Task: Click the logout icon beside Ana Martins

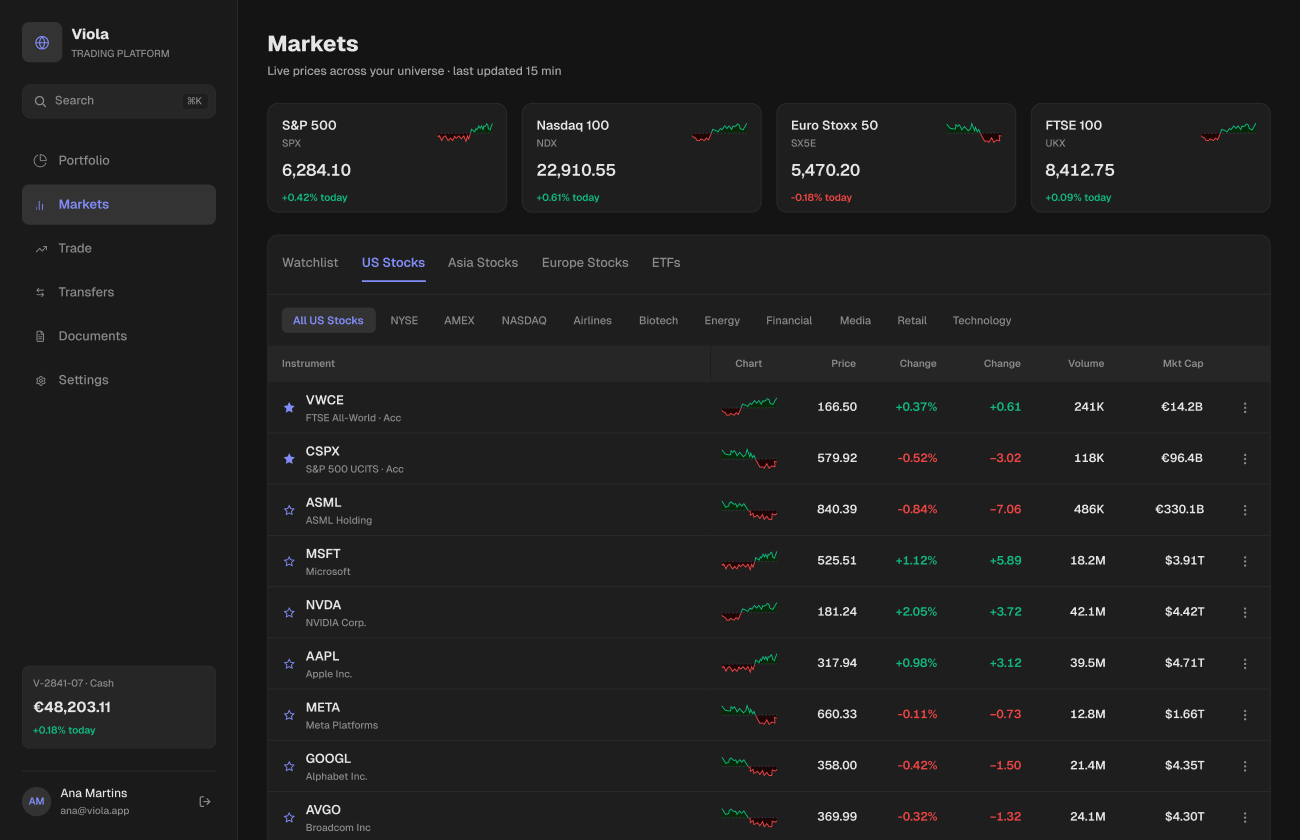Action: 205,801
